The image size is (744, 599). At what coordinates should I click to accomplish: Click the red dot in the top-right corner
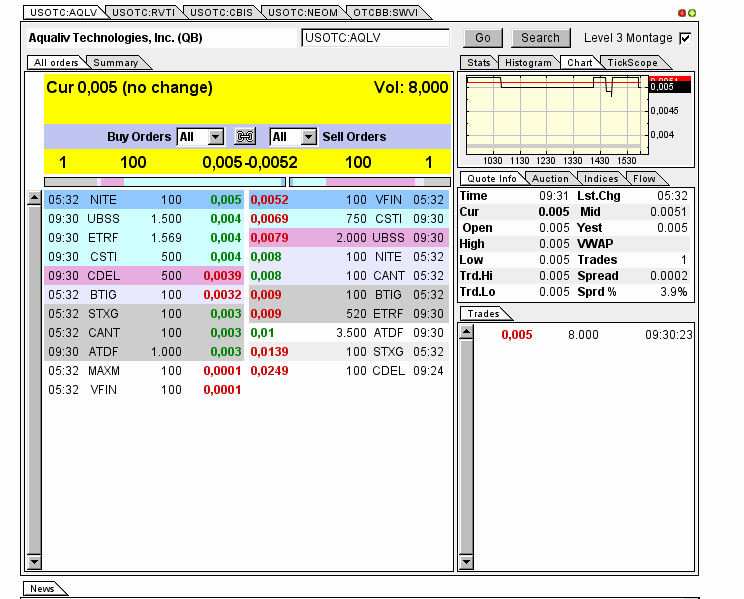click(x=682, y=13)
